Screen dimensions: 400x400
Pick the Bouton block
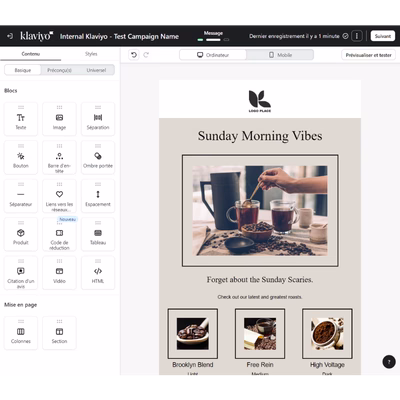21,157
